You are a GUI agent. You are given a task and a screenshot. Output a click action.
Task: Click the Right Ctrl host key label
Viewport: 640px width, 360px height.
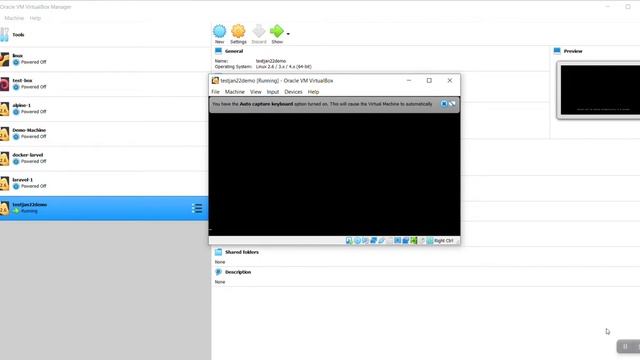click(x=444, y=241)
